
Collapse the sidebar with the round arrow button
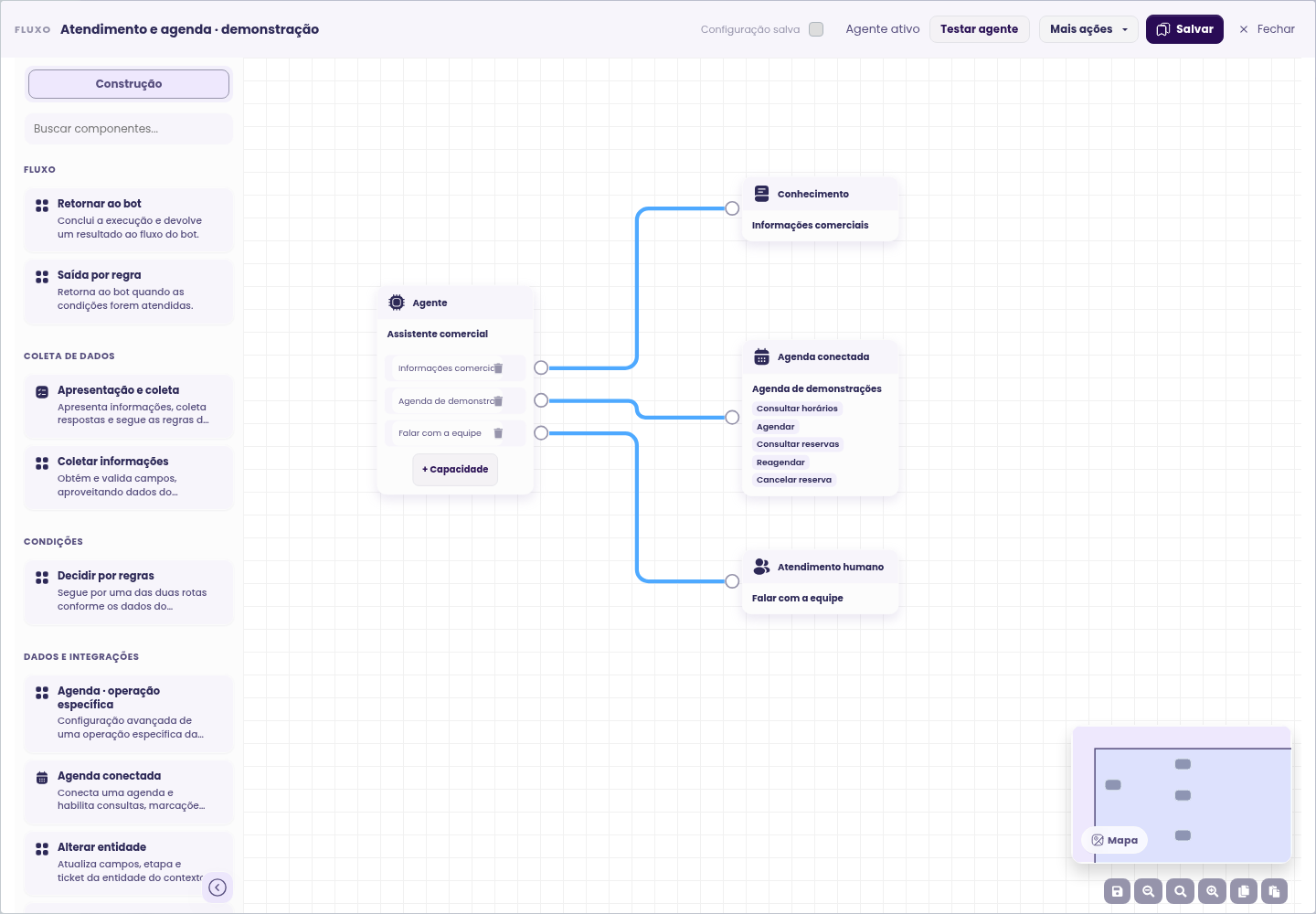tap(218, 887)
